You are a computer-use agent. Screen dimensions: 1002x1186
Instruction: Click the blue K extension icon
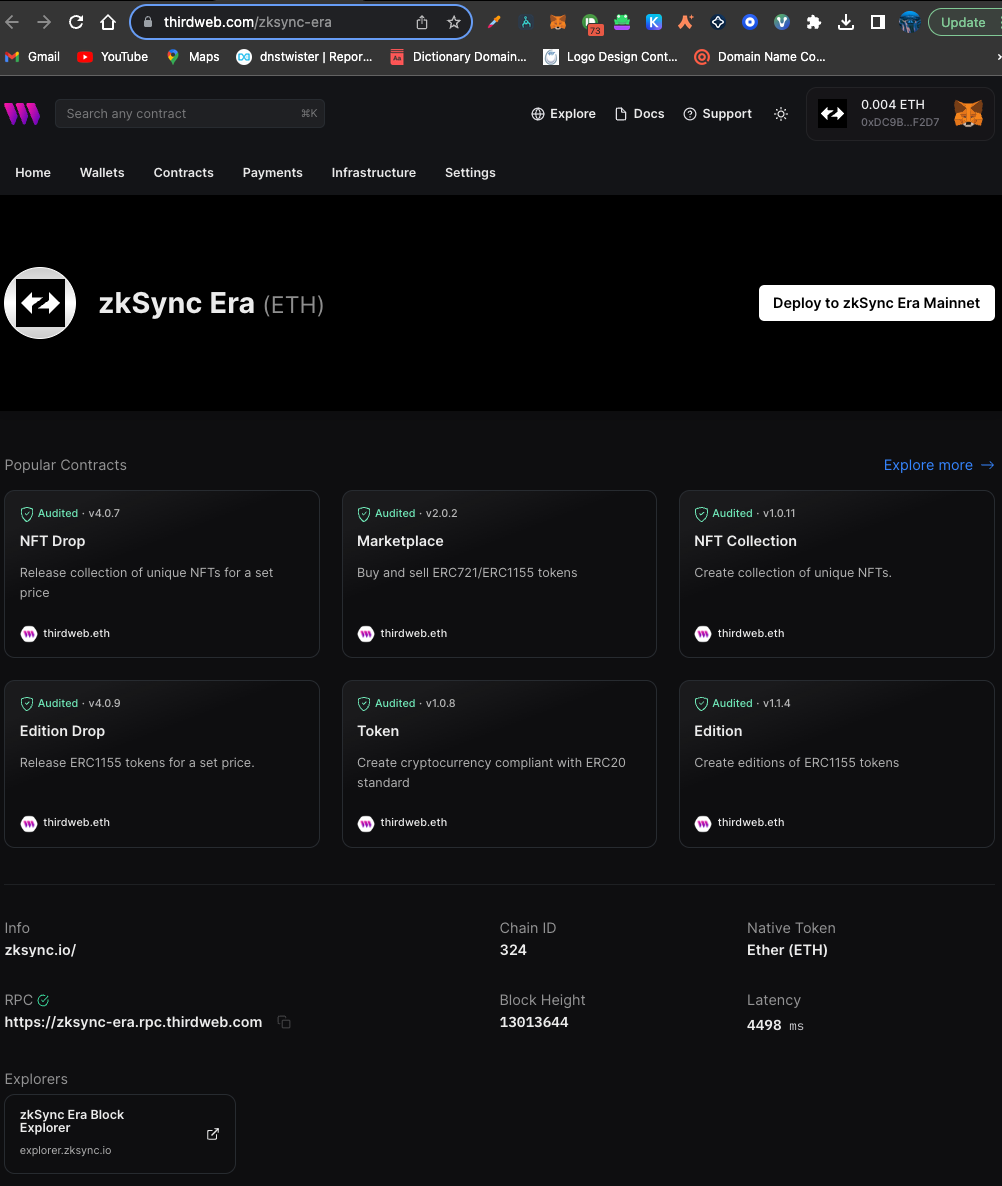point(654,23)
